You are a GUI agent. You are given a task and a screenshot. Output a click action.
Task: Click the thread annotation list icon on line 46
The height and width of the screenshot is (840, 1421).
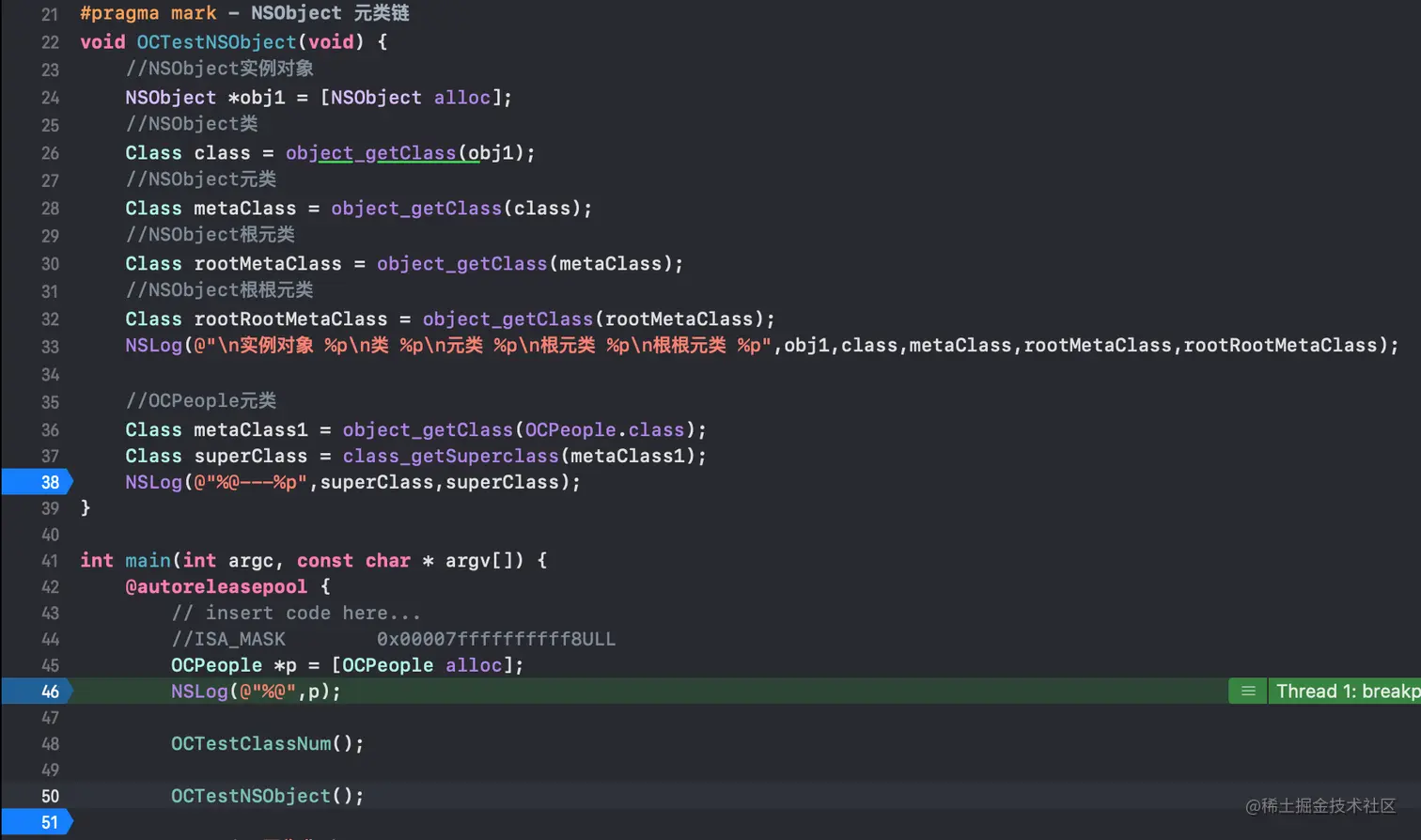tap(1248, 692)
